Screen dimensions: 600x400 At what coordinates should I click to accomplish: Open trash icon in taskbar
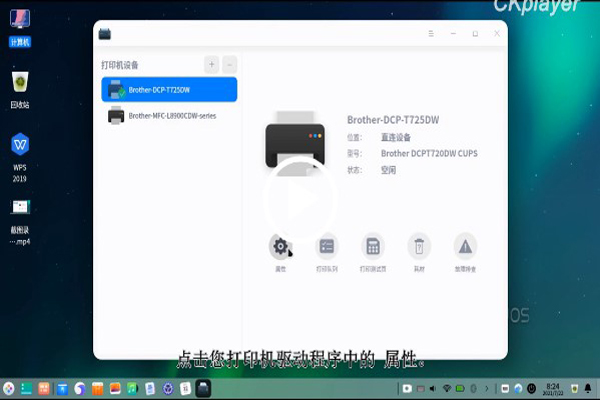pyautogui.click(x=574, y=389)
